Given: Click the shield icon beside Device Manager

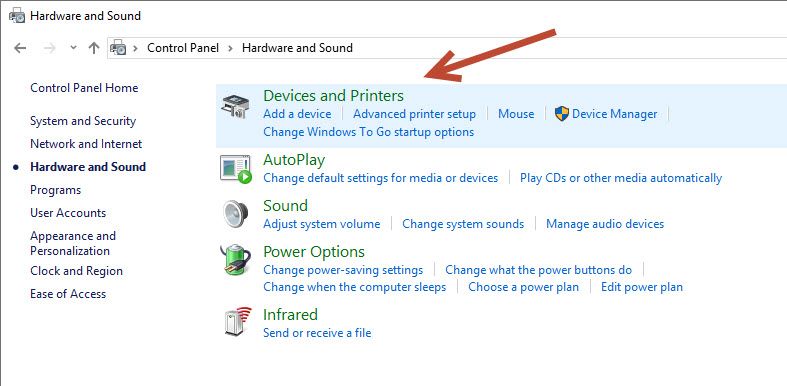Looking at the screenshot, I should [562, 114].
